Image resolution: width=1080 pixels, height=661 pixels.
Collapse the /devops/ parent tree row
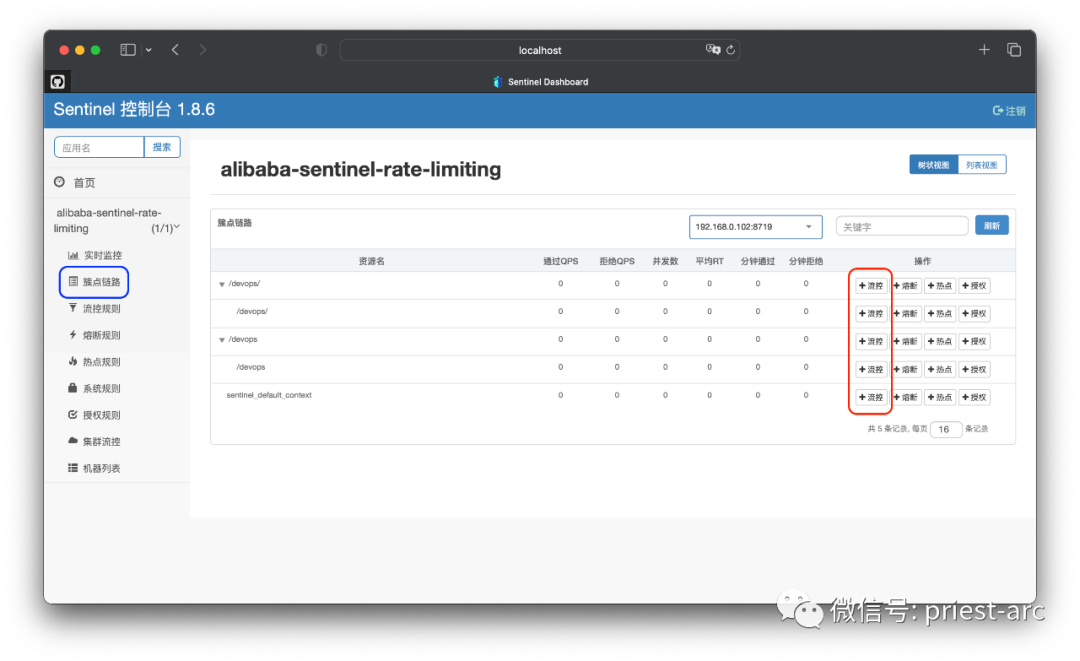[222, 284]
